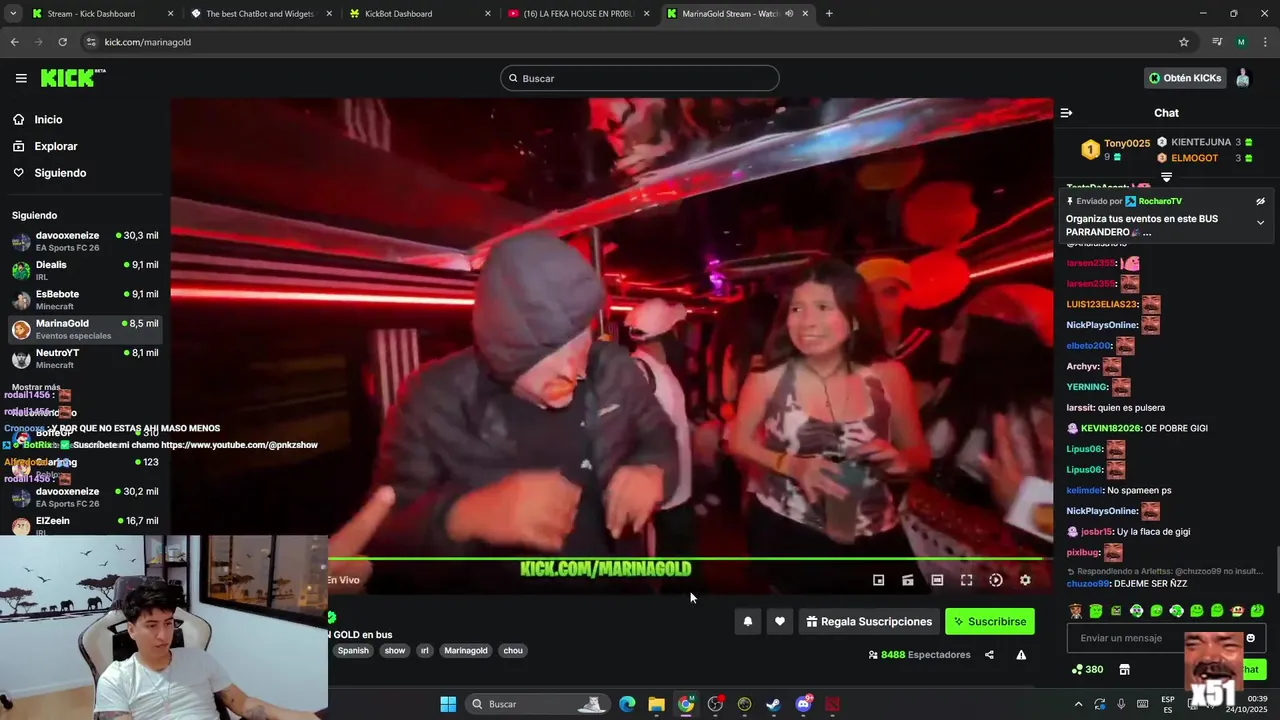Screen dimensions: 1280x720
Task: Toggle theater mode in the video player
Action: (937, 580)
